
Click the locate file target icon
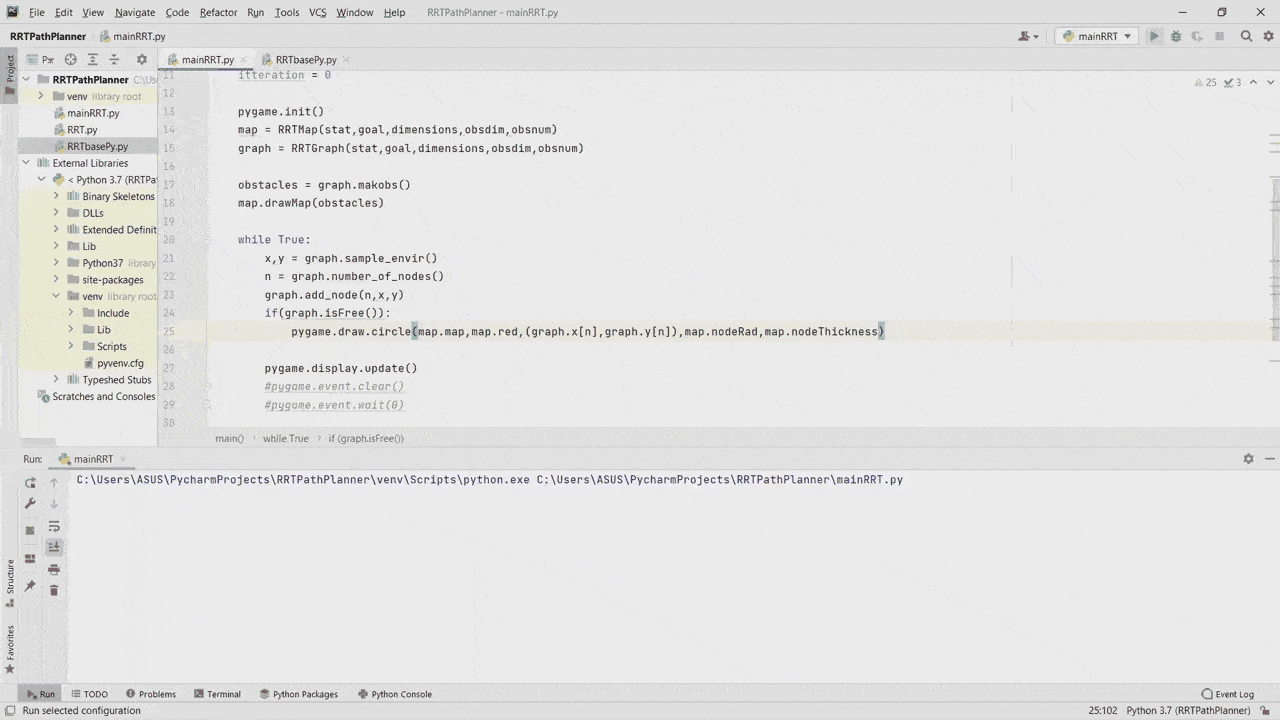(x=71, y=60)
